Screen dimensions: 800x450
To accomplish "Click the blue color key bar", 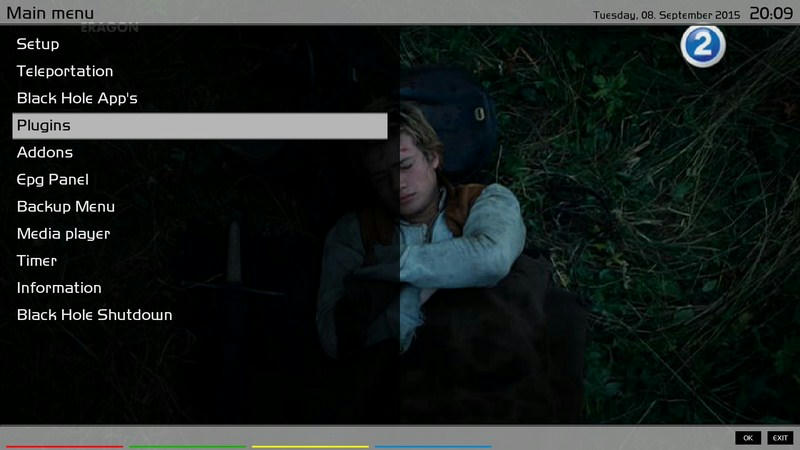I will pos(433,447).
